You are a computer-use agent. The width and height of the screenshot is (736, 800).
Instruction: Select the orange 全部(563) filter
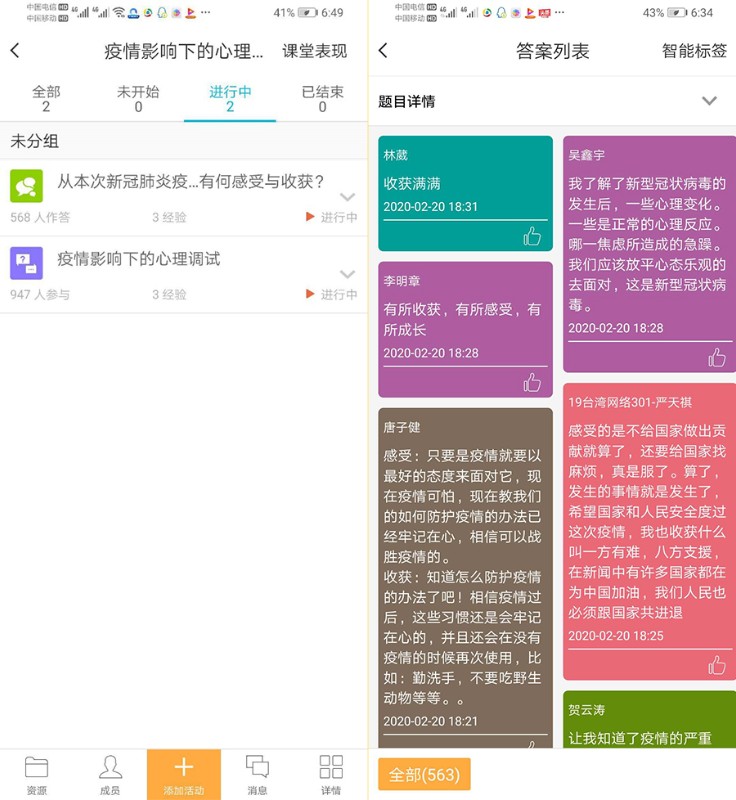(x=424, y=774)
